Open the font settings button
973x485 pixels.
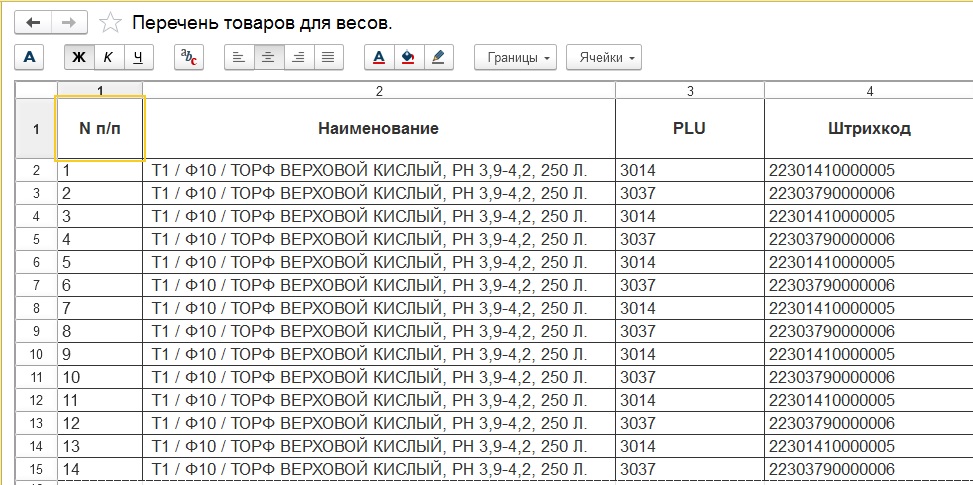29,58
